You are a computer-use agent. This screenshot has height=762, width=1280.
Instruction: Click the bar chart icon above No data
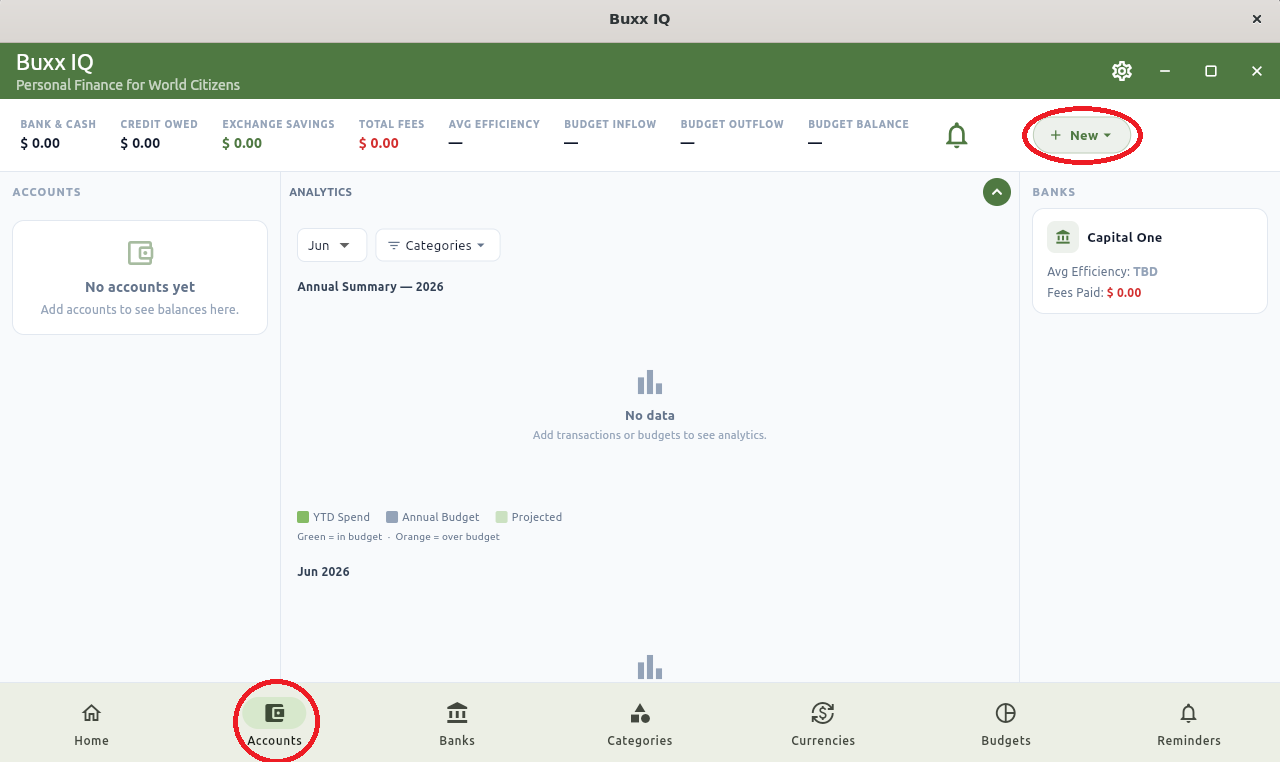(650, 382)
